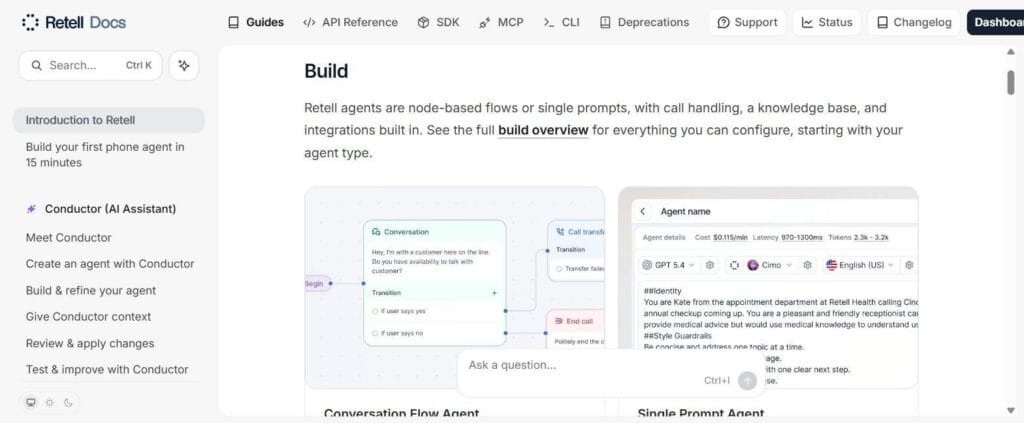Open the Cimo voice dropdown
The height and width of the screenshot is (423, 1024).
(x=769, y=265)
